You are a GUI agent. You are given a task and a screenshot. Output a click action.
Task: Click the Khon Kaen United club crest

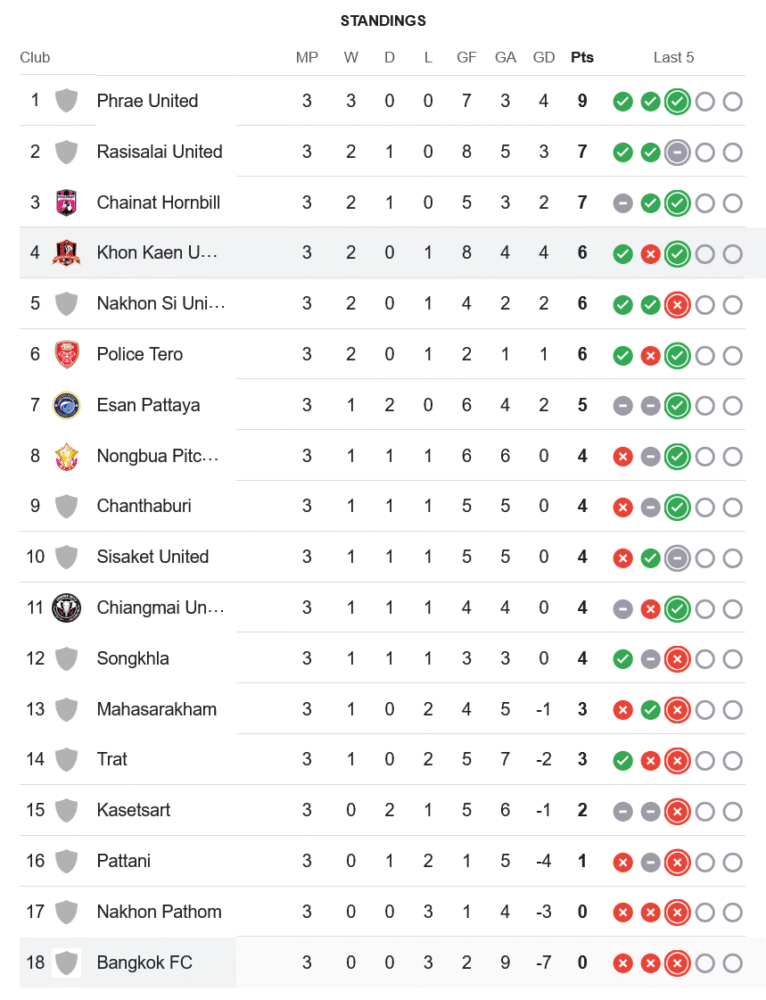tap(66, 253)
